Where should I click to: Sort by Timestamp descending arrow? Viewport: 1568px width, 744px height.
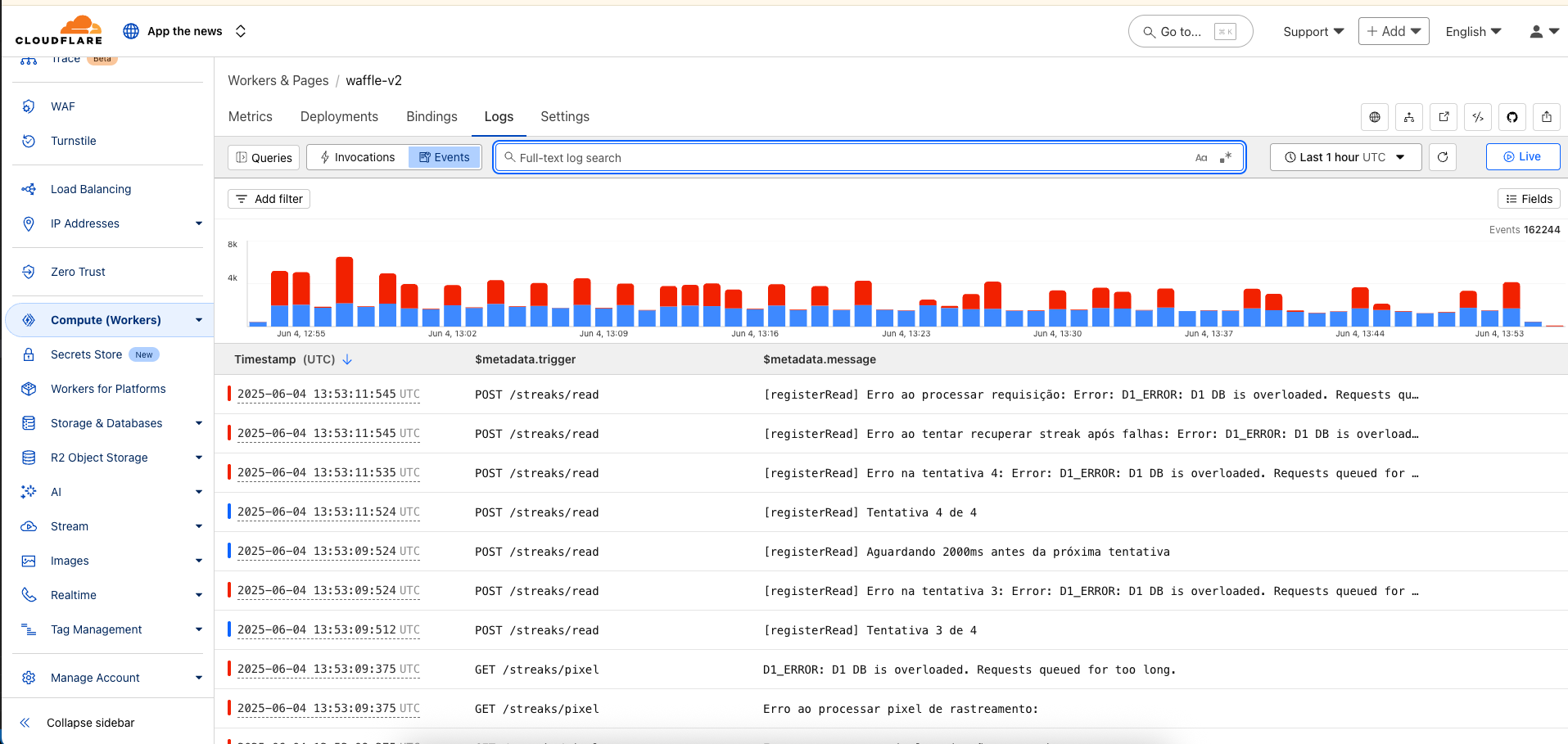tap(347, 359)
